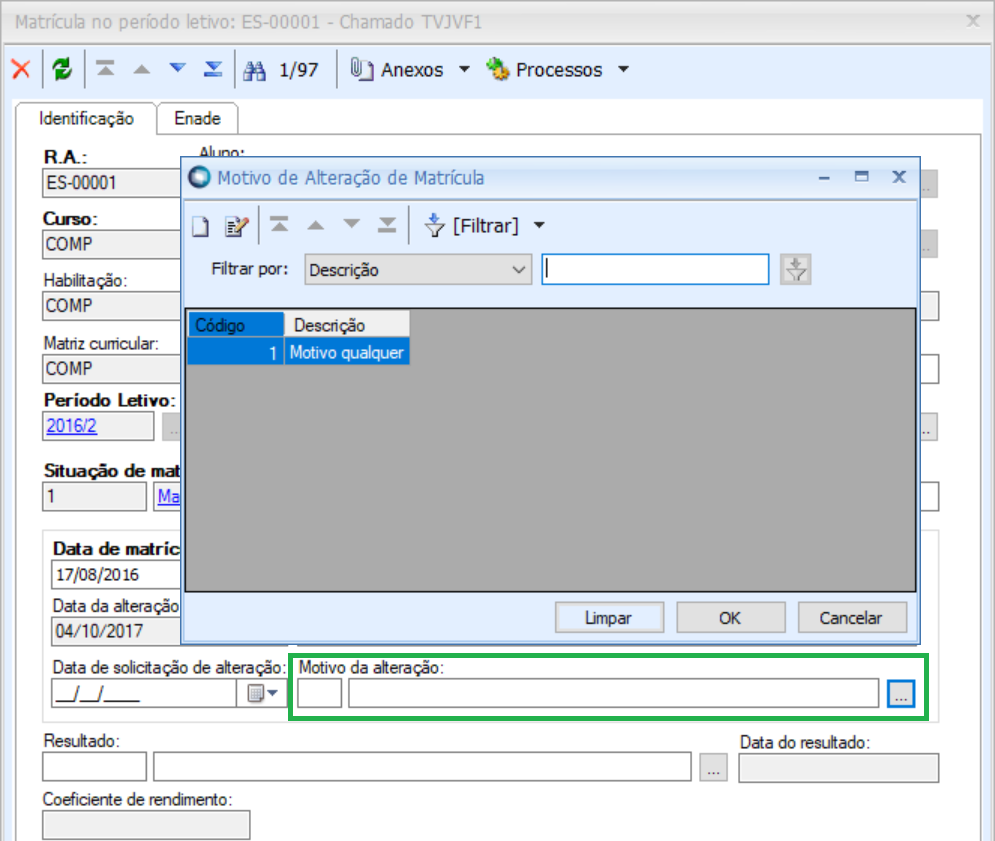The height and width of the screenshot is (841, 995).
Task: Select code cell '1' in the grid
Action: click(235, 352)
